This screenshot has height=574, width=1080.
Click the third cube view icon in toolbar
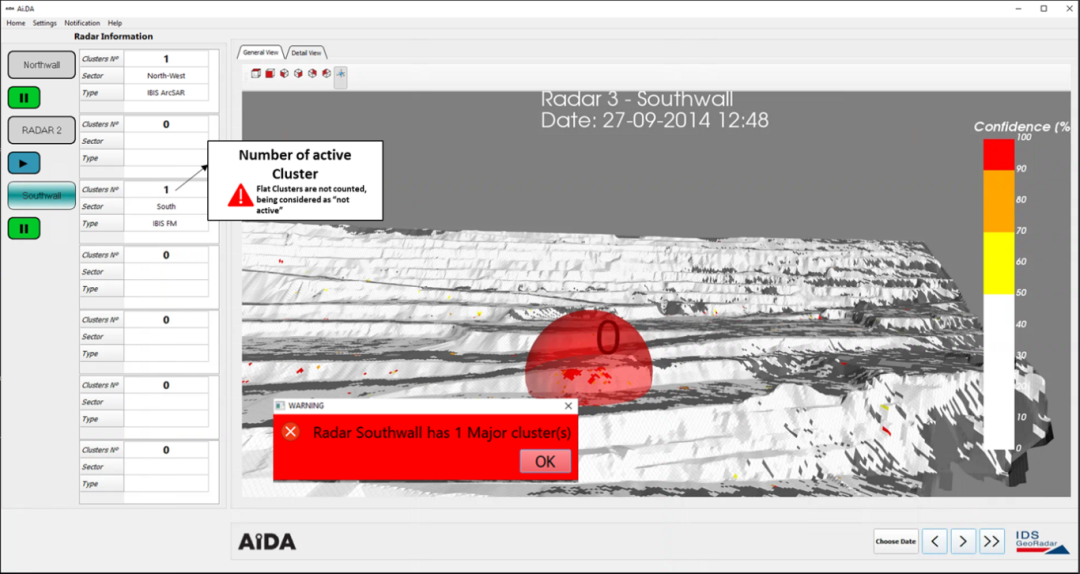[x=284, y=73]
